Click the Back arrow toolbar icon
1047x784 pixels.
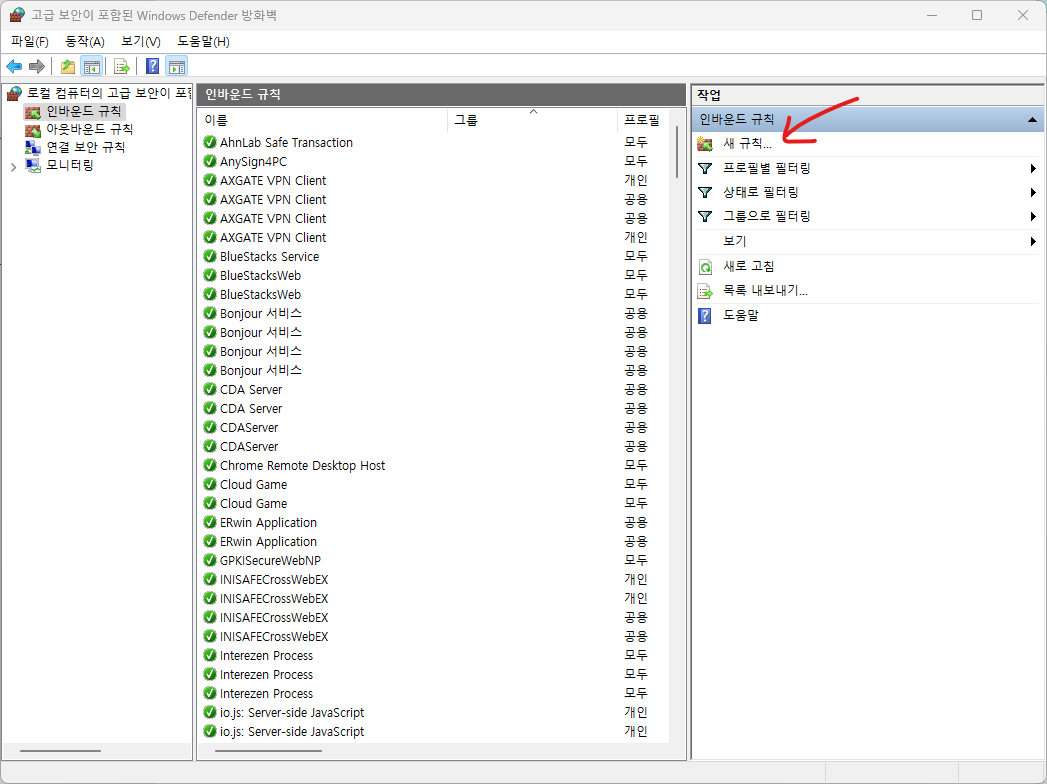tap(14, 66)
